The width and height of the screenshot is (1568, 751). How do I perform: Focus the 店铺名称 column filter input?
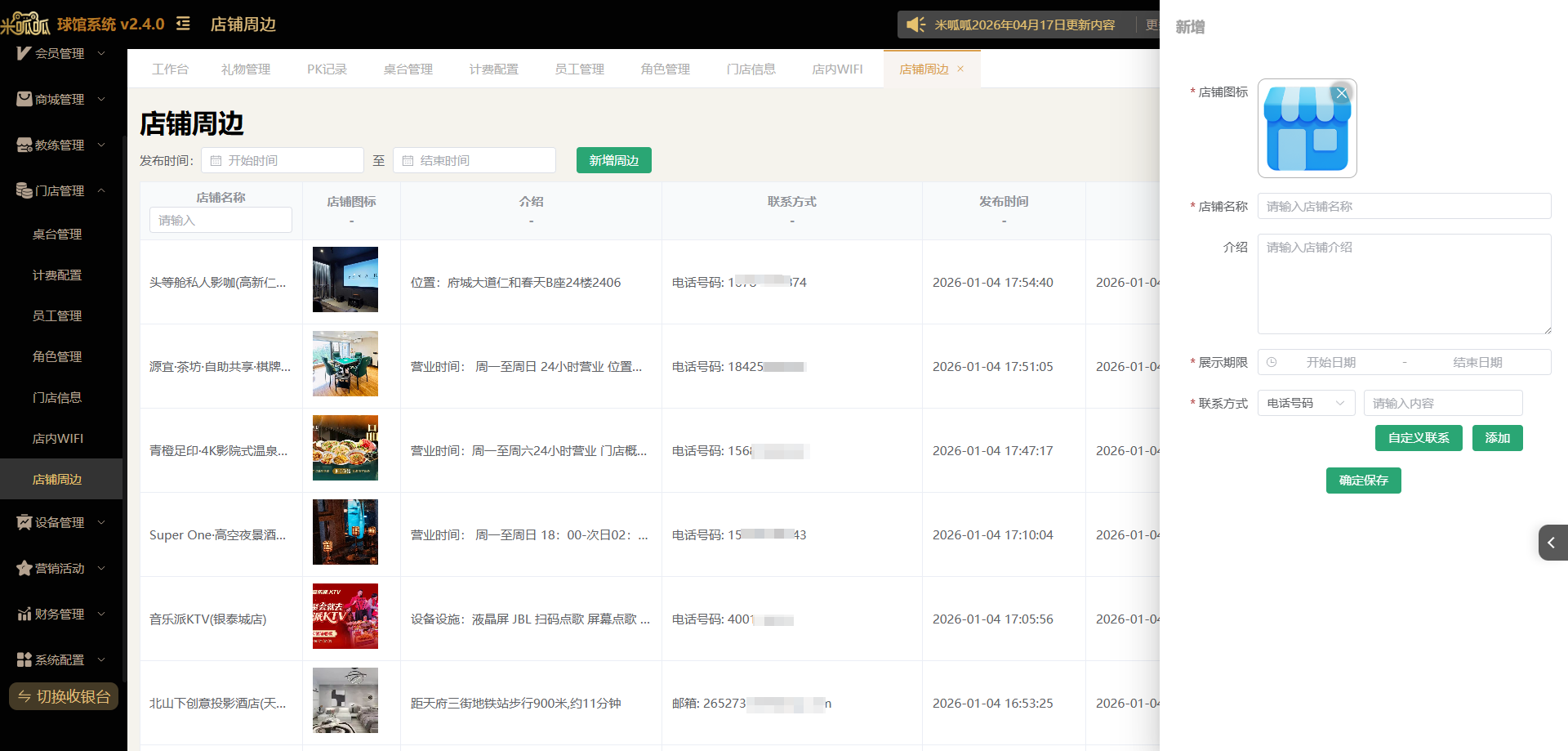(220, 220)
